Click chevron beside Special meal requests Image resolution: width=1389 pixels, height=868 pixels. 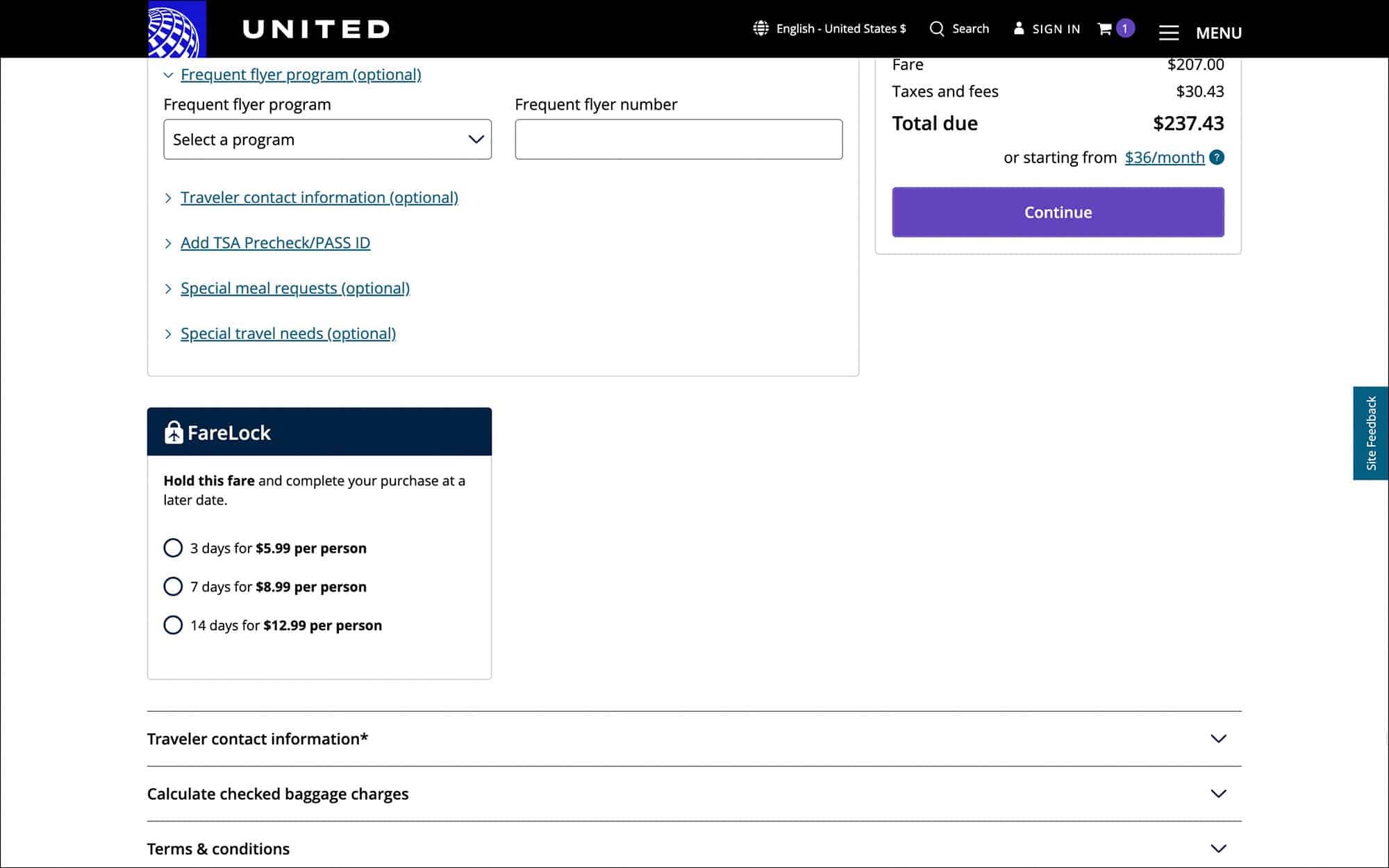click(168, 289)
